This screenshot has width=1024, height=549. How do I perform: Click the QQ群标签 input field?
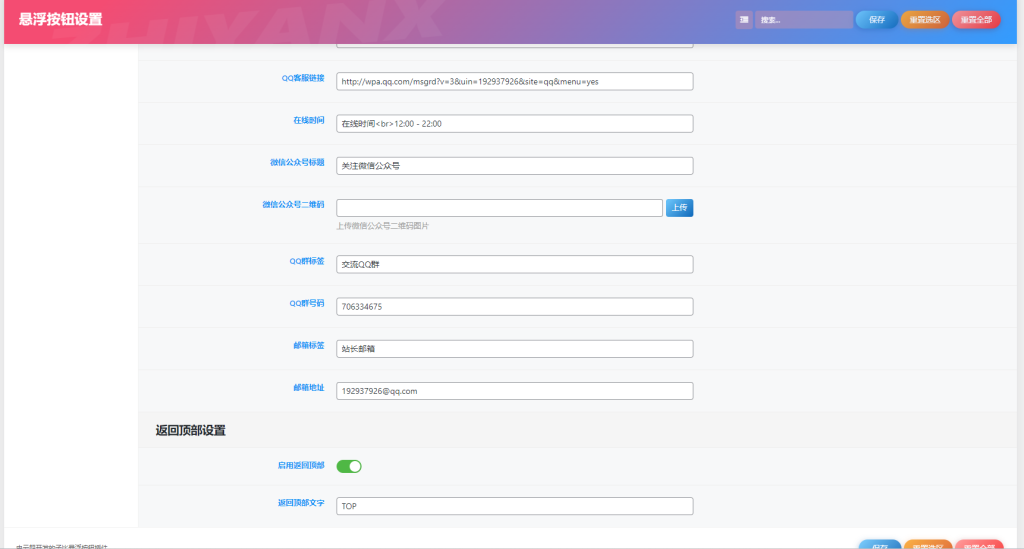514,265
